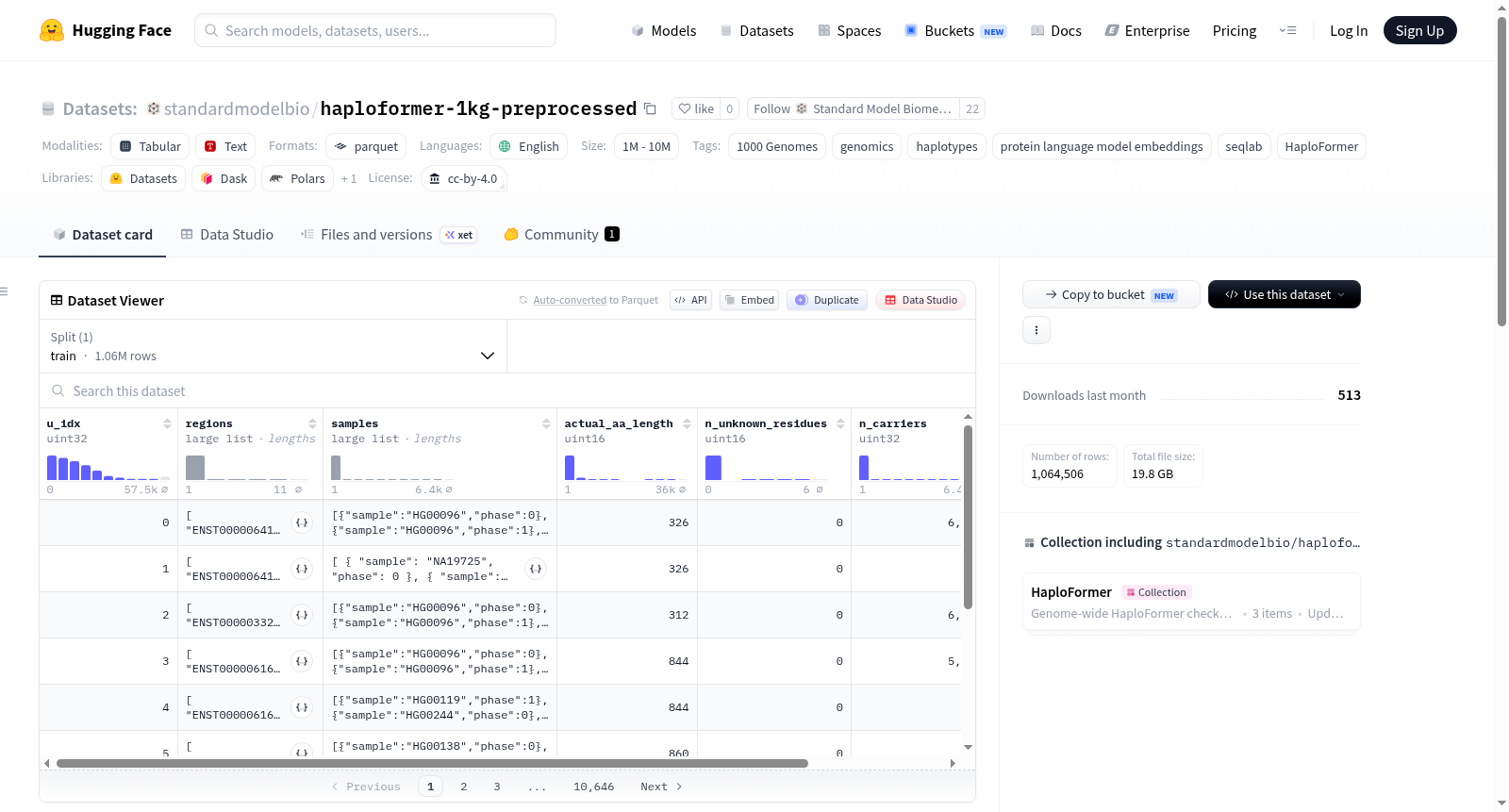The height and width of the screenshot is (812, 1509).
Task: Sort by the u_idx column
Action: click(x=167, y=423)
